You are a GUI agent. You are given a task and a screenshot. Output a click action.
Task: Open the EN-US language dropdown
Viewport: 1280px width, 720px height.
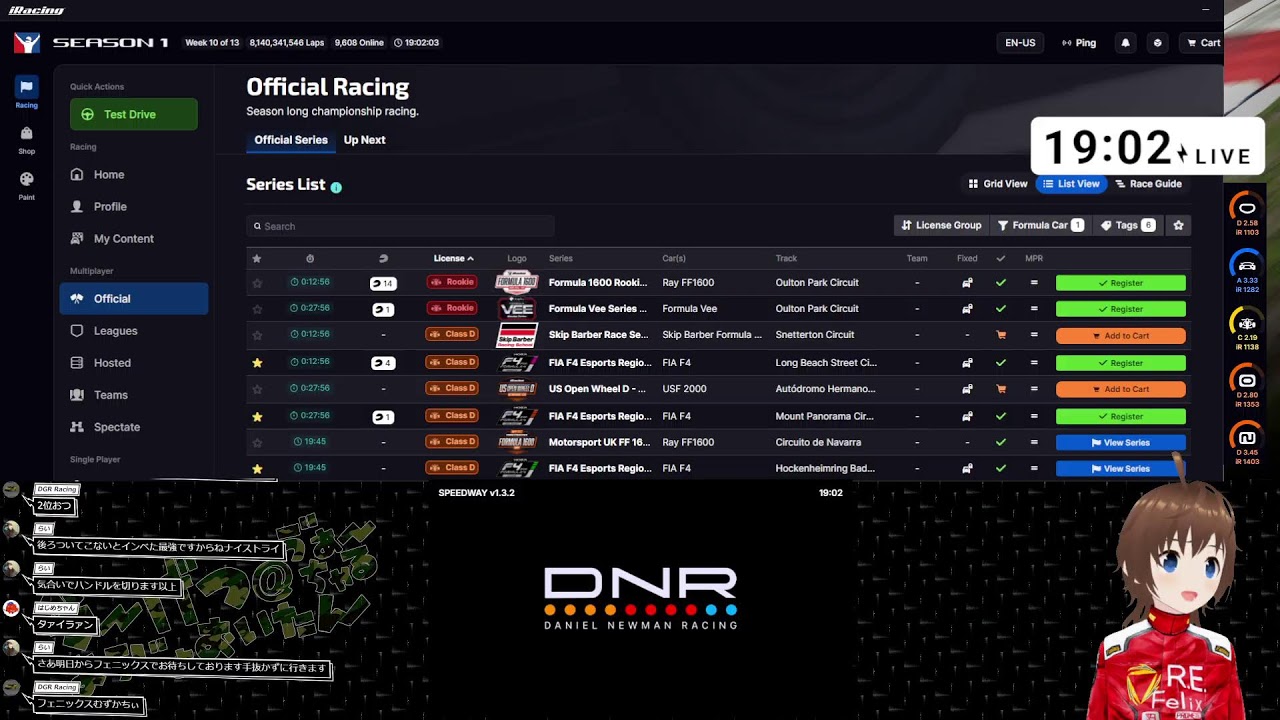coord(1020,43)
